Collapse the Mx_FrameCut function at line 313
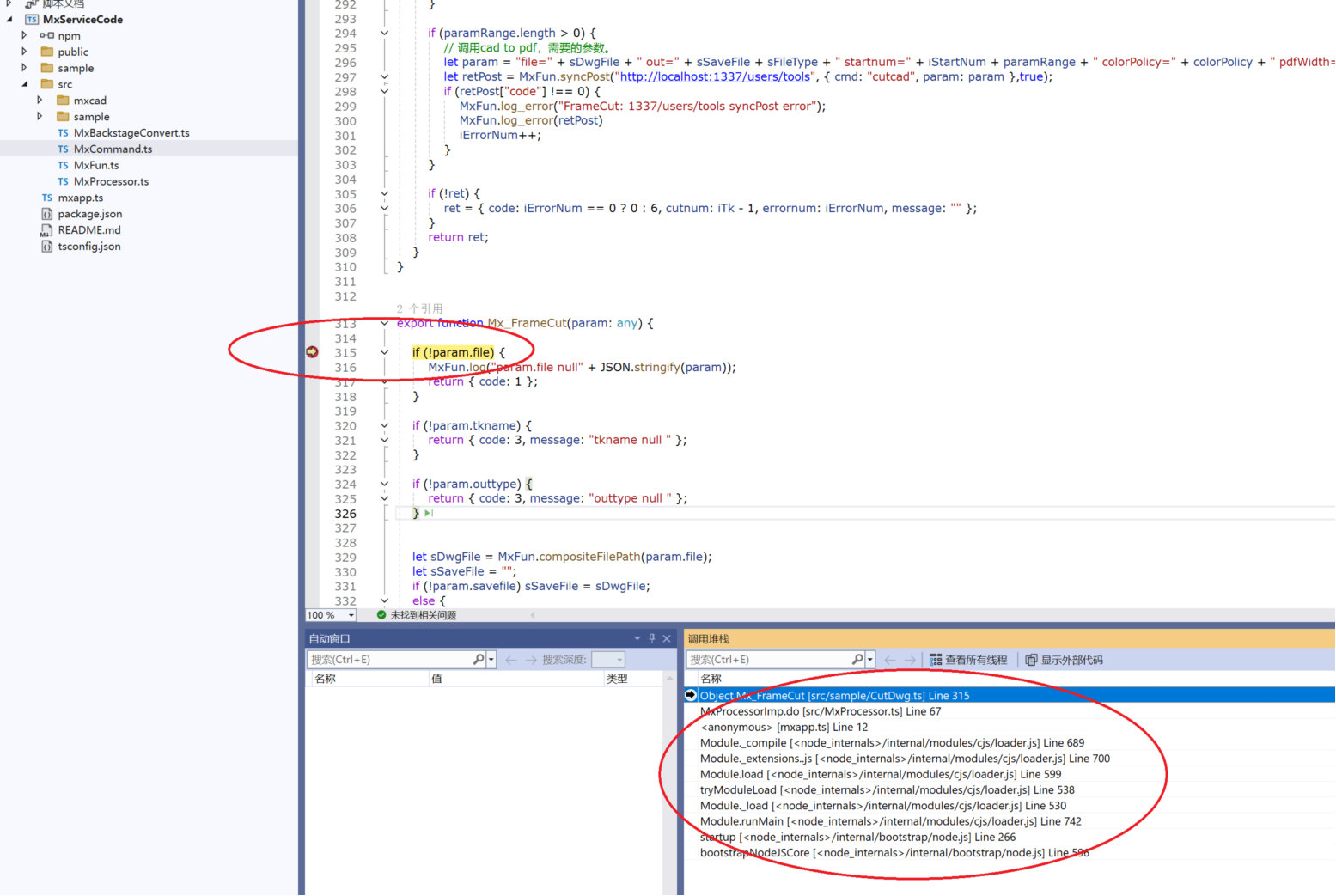Viewport: 1336px width, 896px height. pyautogui.click(x=384, y=323)
